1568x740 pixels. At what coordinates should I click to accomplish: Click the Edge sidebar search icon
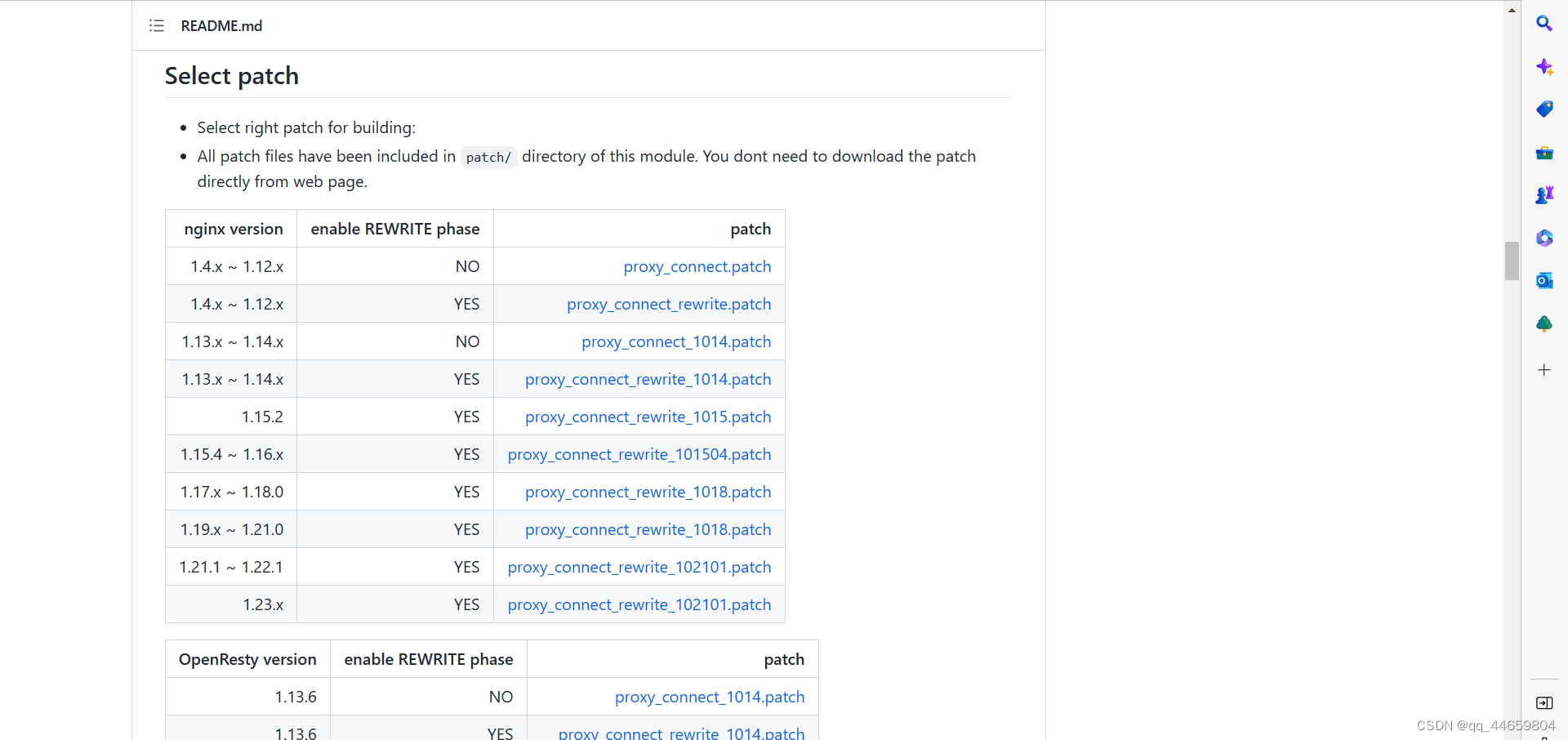pyautogui.click(x=1543, y=24)
